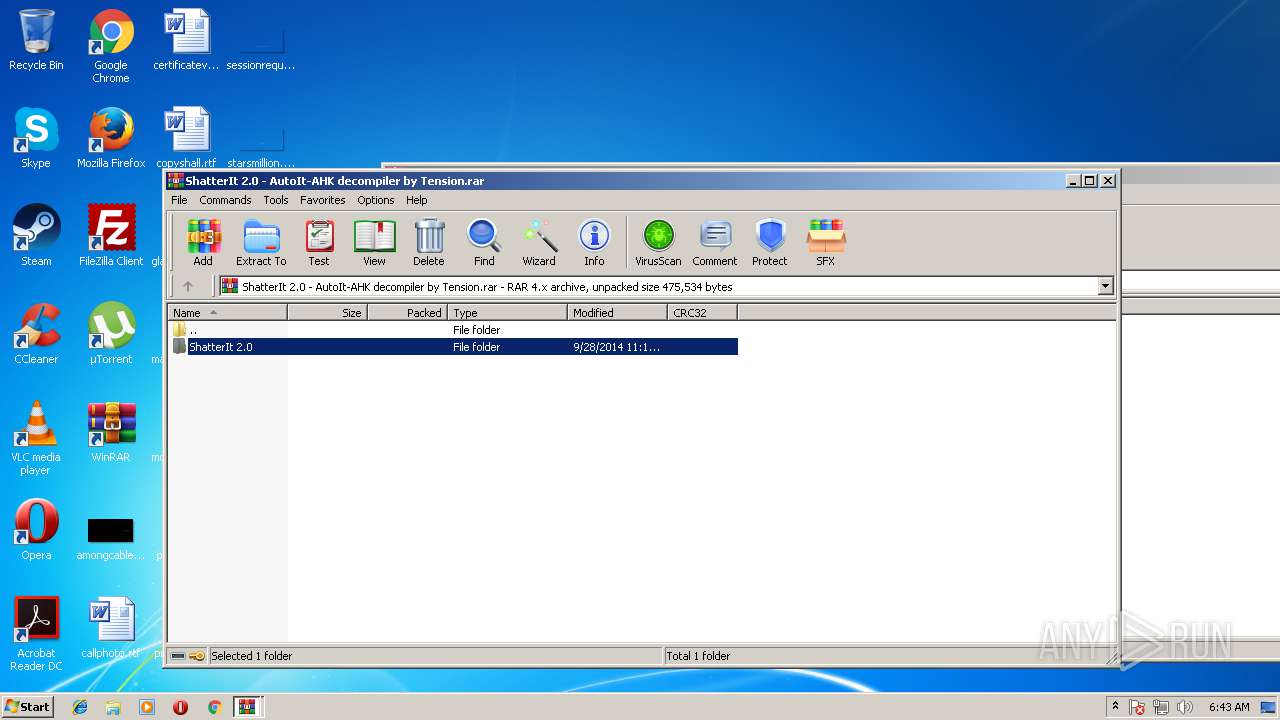Click the modified date 9/28/2014 cell

click(x=616, y=347)
